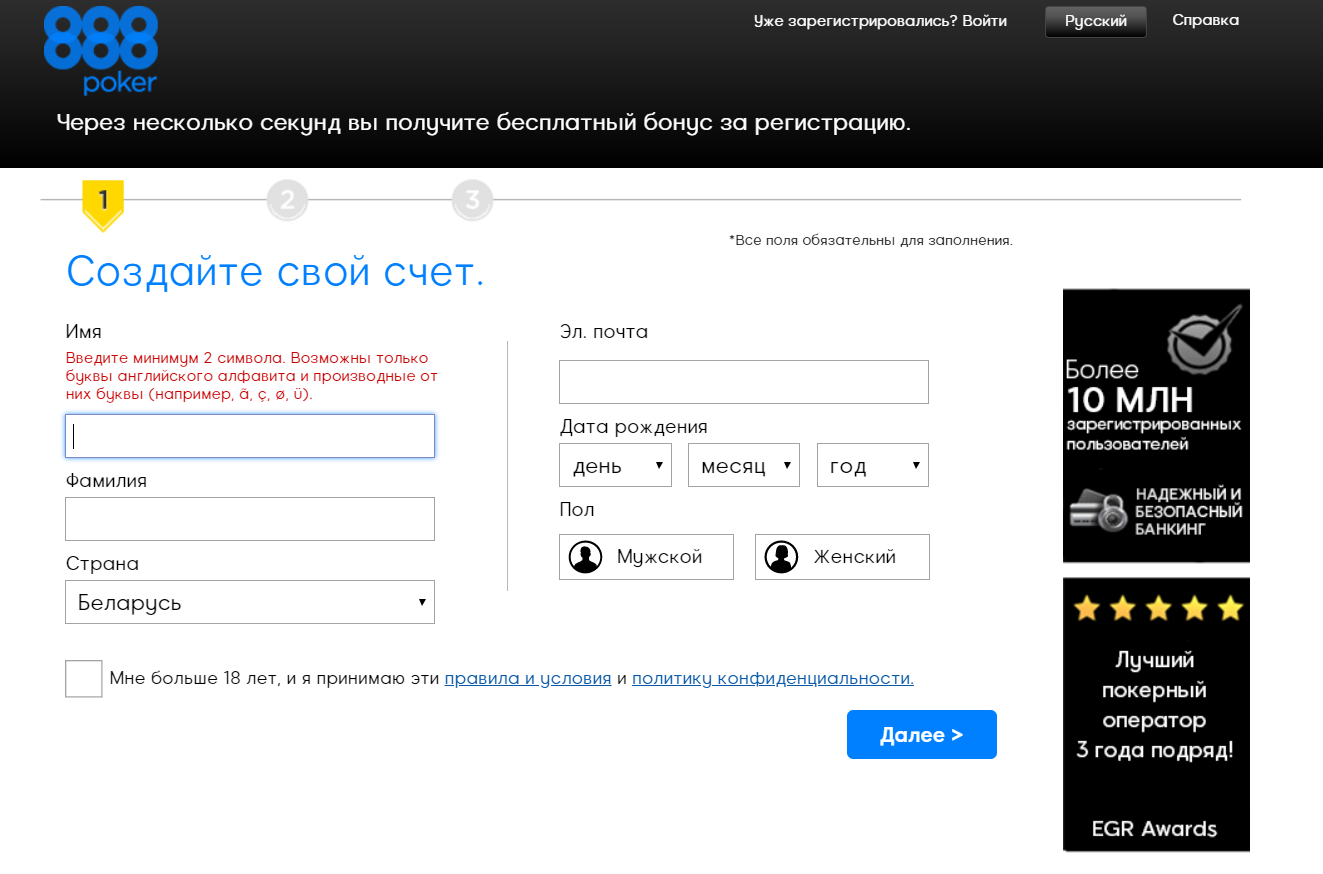
Task: Focus the Эл. почта email field
Action: pyautogui.click(x=744, y=382)
